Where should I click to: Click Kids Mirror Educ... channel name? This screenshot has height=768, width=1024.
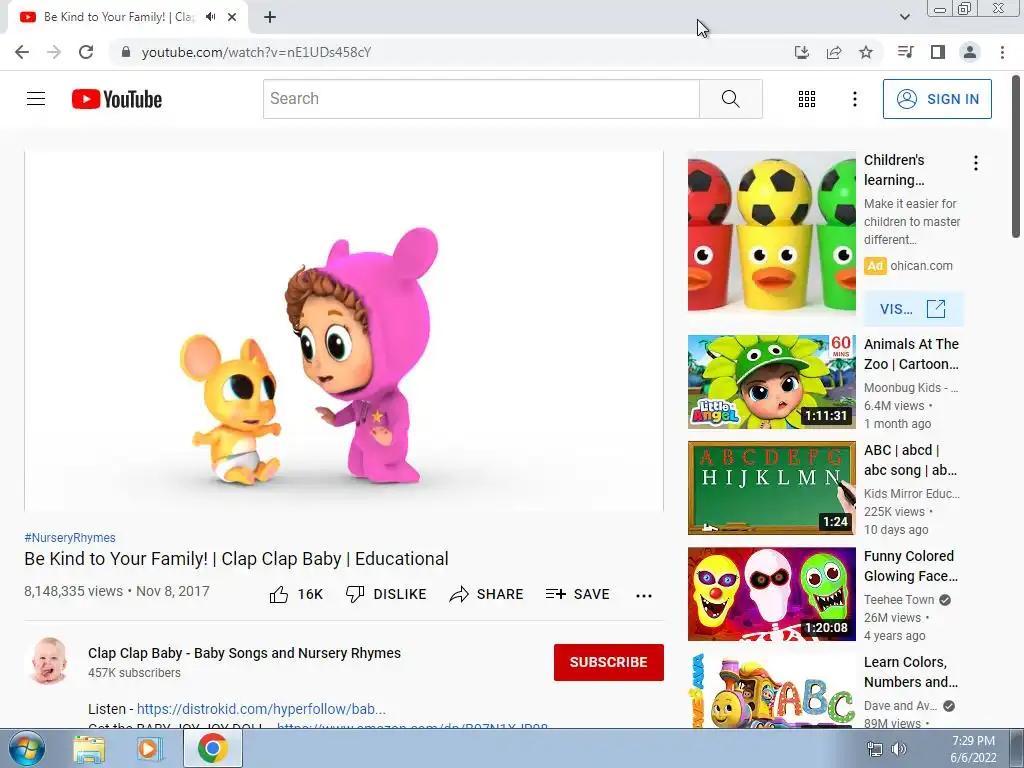(x=912, y=494)
